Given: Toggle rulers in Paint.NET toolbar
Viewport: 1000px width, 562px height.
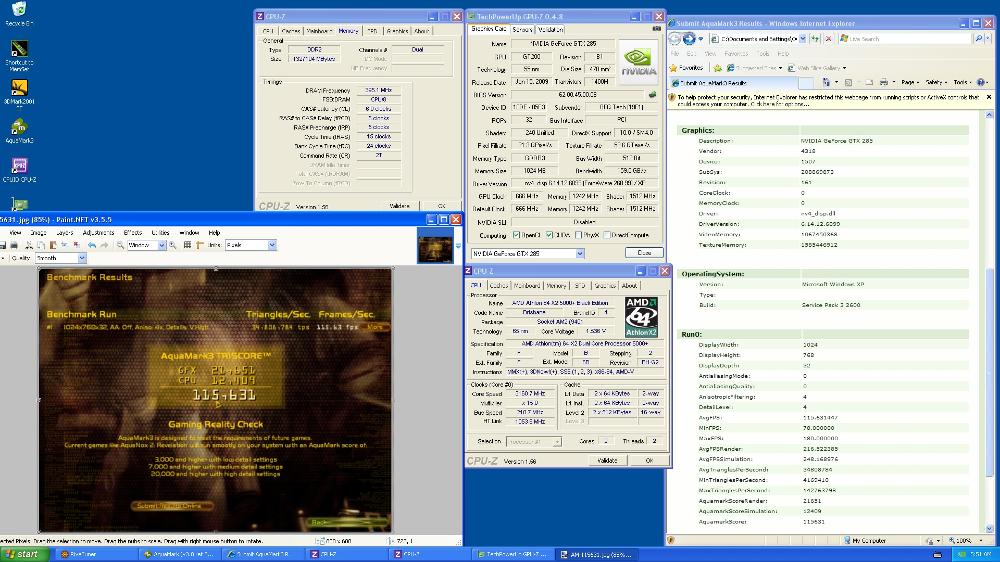Looking at the screenshot, I should (199, 245).
